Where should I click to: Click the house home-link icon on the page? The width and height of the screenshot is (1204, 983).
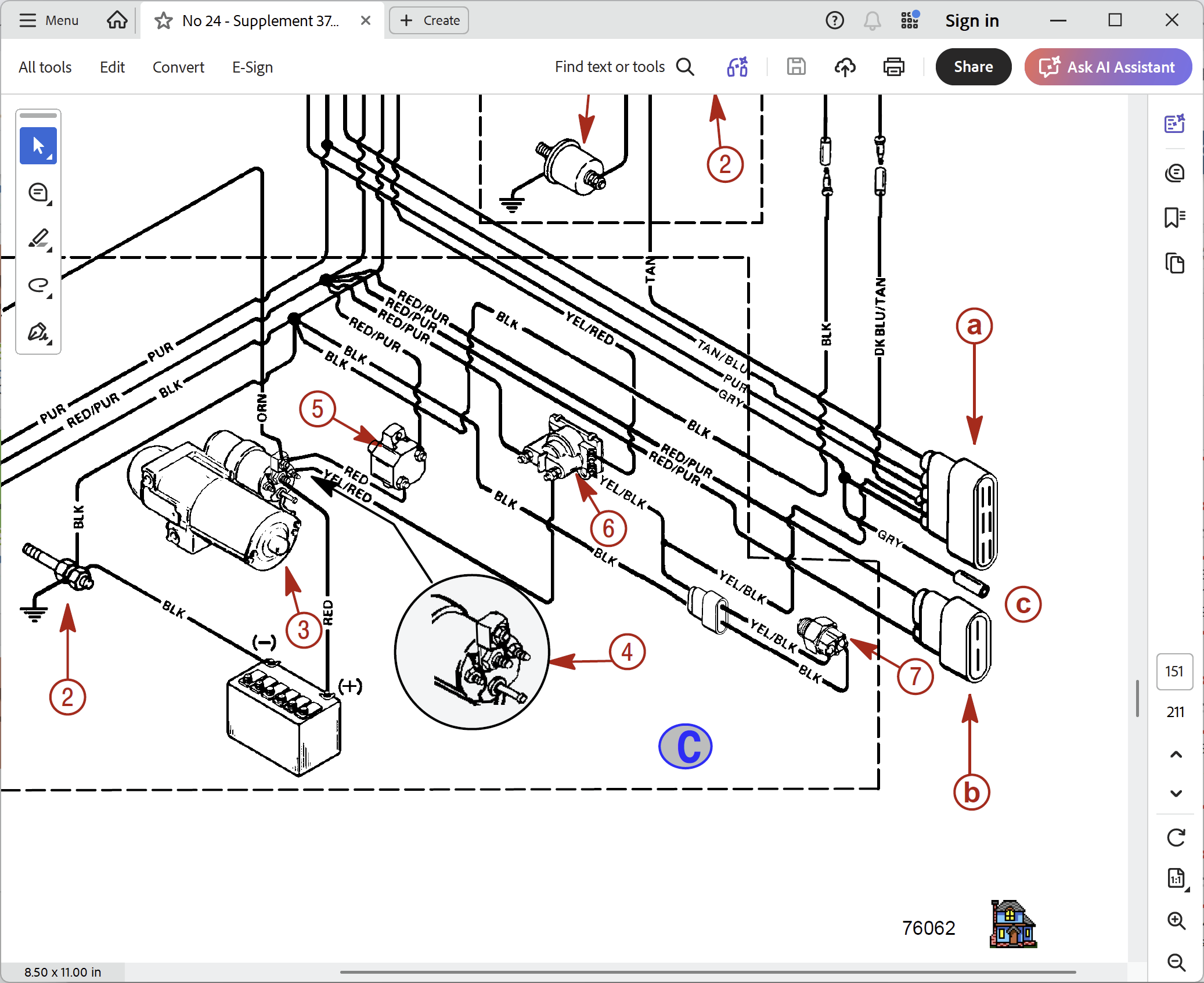pyautogui.click(x=1013, y=924)
